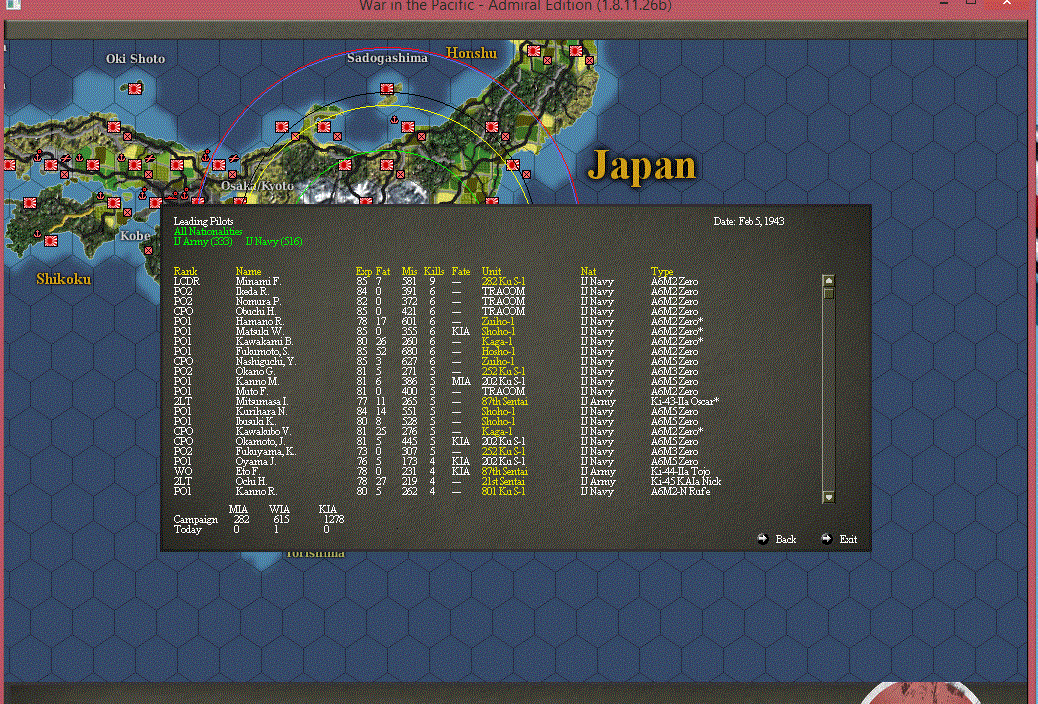Open unit 252 Ku S-1 in Fukuyama, K. row

(503, 452)
